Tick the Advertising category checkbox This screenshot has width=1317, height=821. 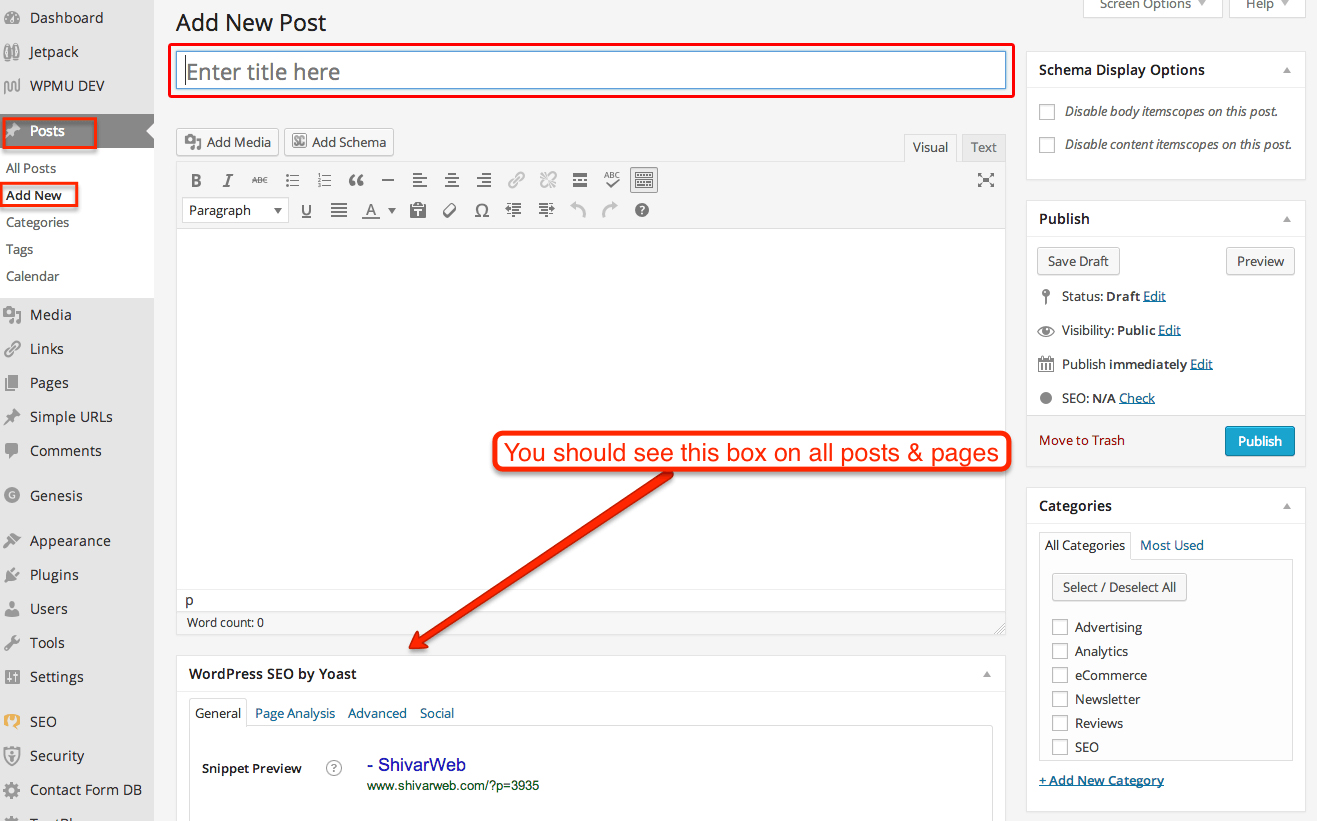click(x=1060, y=627)
